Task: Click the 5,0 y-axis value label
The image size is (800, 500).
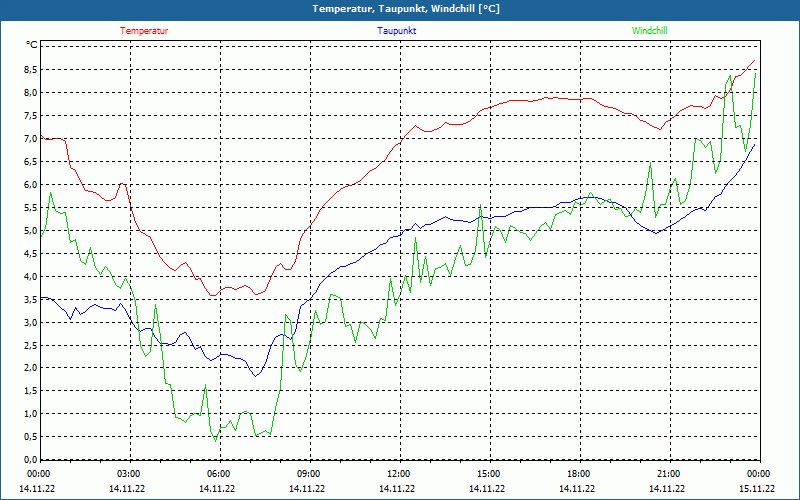Action: point(31,230)
